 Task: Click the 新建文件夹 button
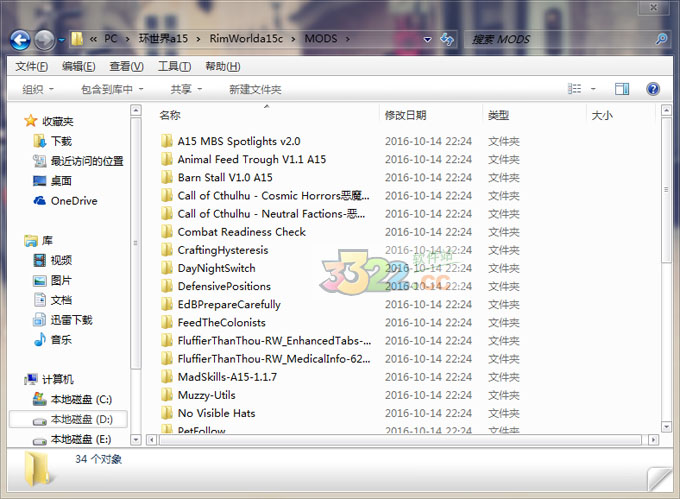tap(255, 89)
